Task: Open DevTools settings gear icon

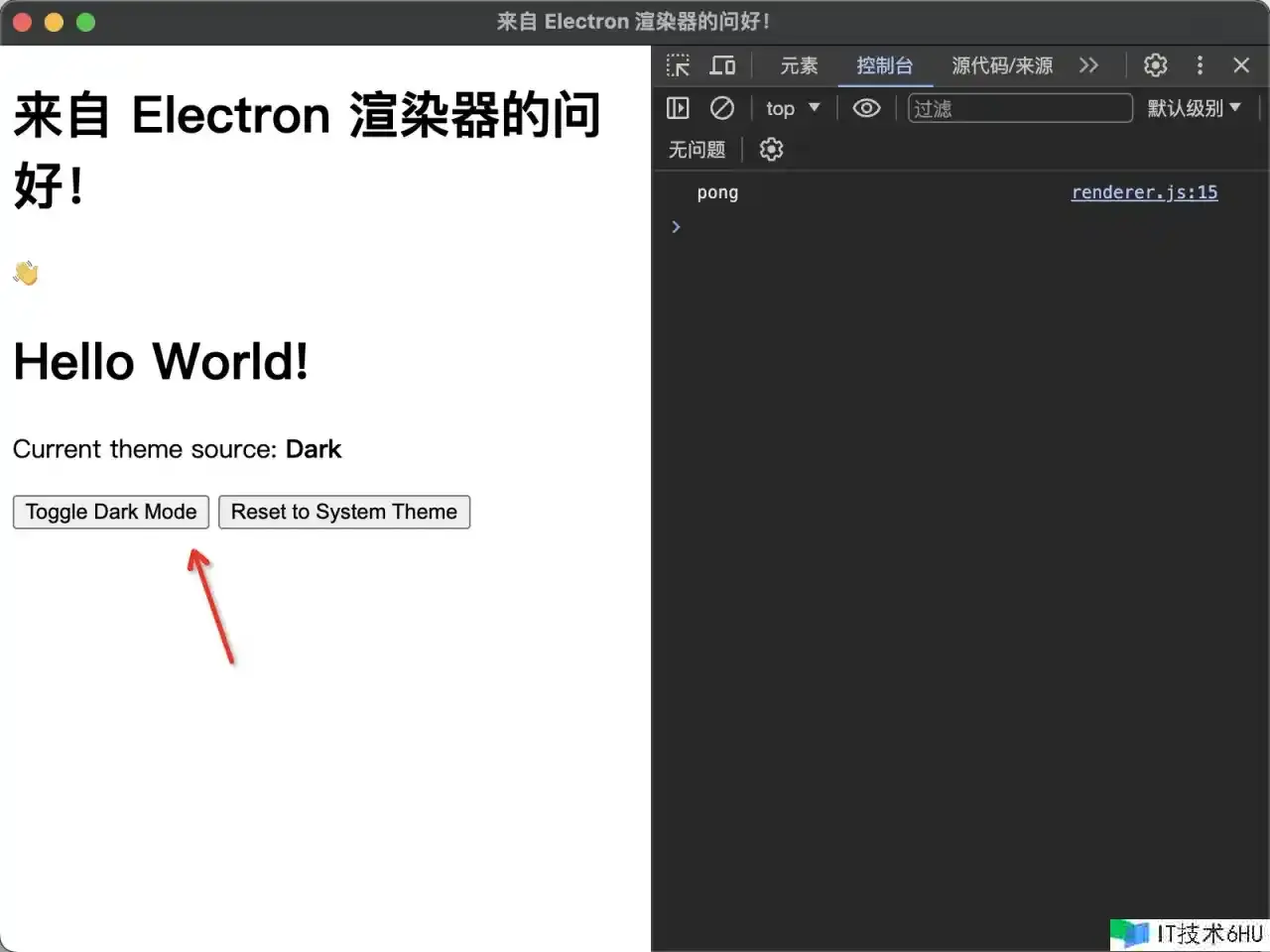Action: 1155,65
